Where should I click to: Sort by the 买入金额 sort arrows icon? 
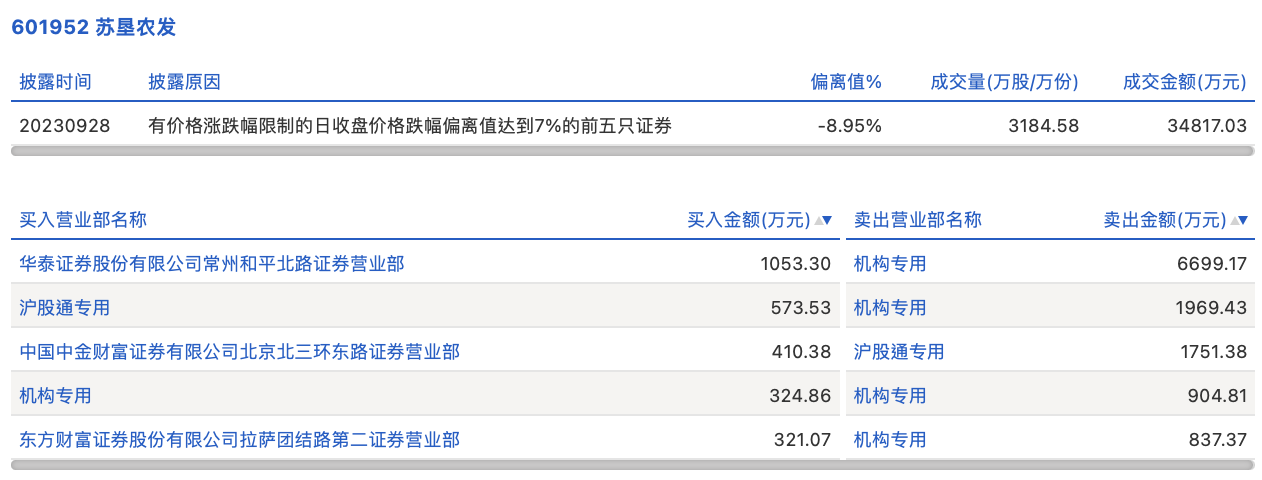click(x=824, y=220)
